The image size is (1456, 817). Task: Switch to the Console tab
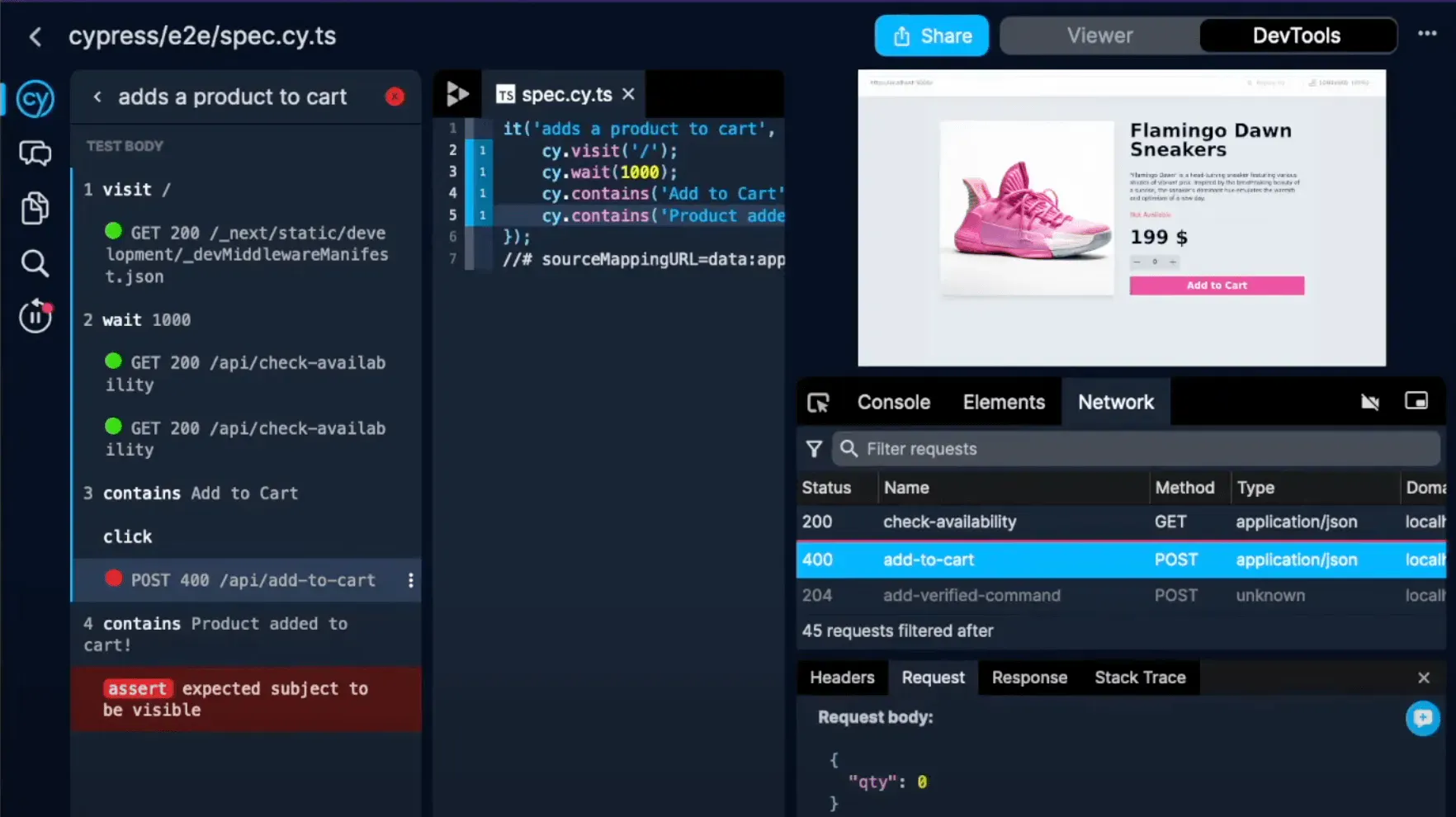(893, 403)
